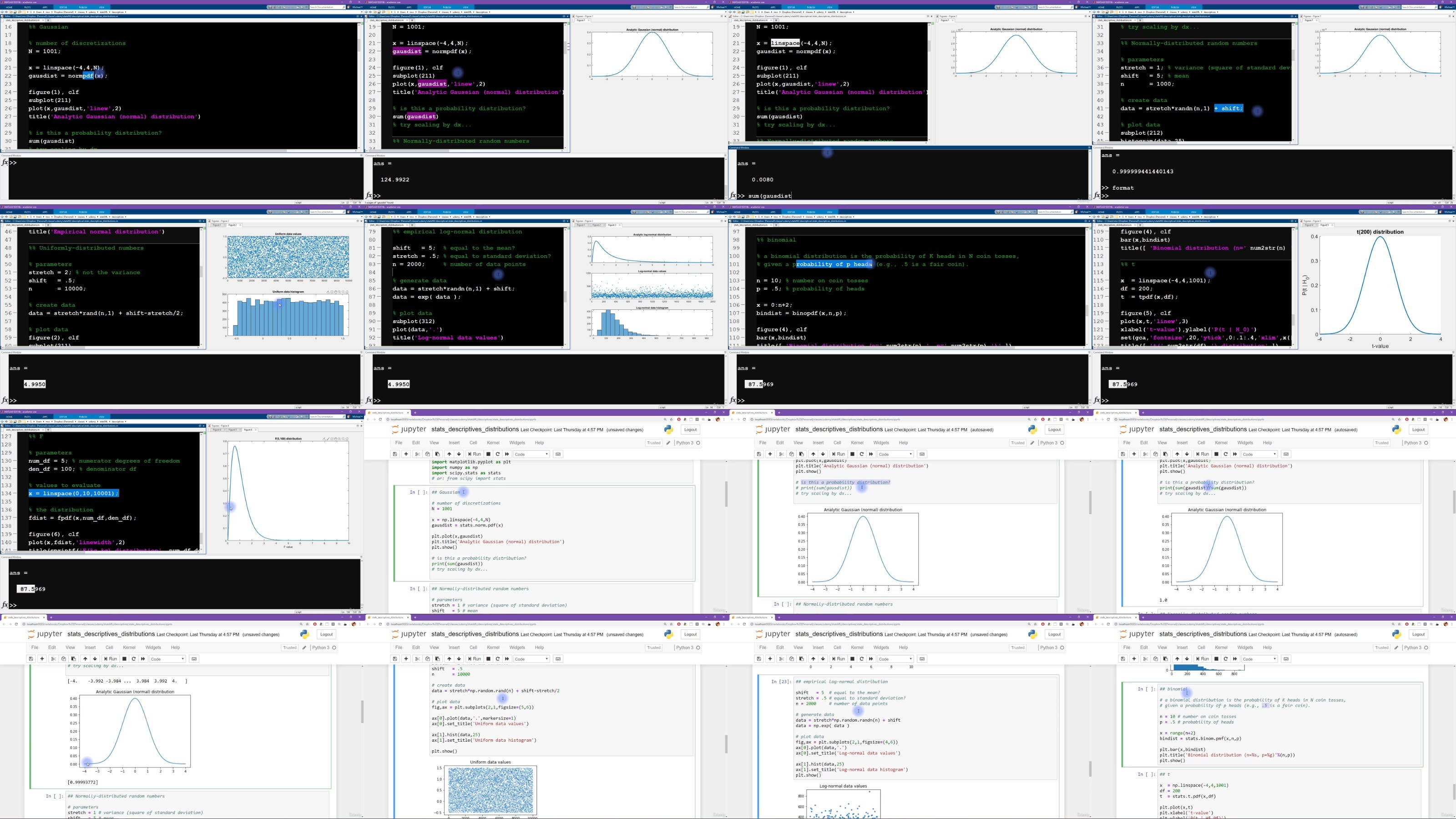
Task: Insert cell below in notebook showing 1.0 output
Action: coord(1134,454)
